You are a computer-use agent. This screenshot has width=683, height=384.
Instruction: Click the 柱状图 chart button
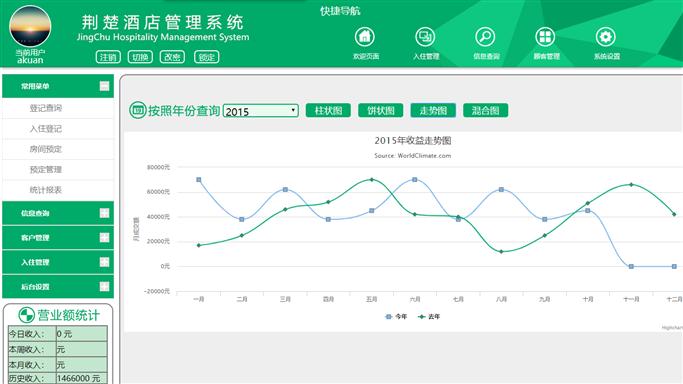click(328, 111)
